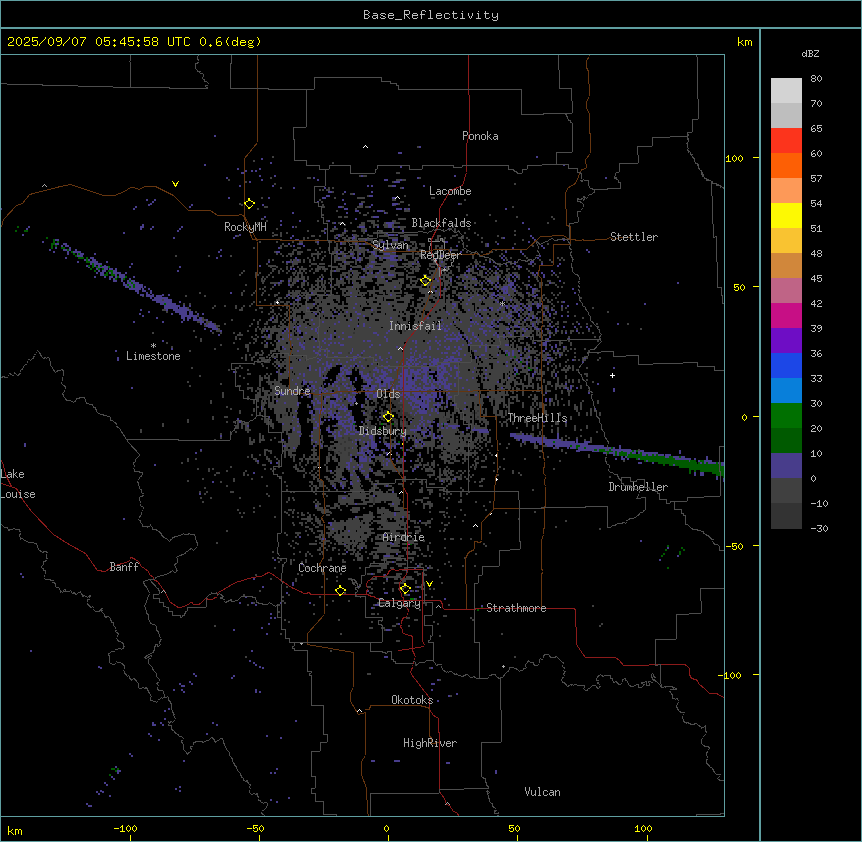Image resolution: width=862 pixels, height=842 pixels.
Task: Click the -50 tick on the right y-axis
Action: tap(734, 546)
